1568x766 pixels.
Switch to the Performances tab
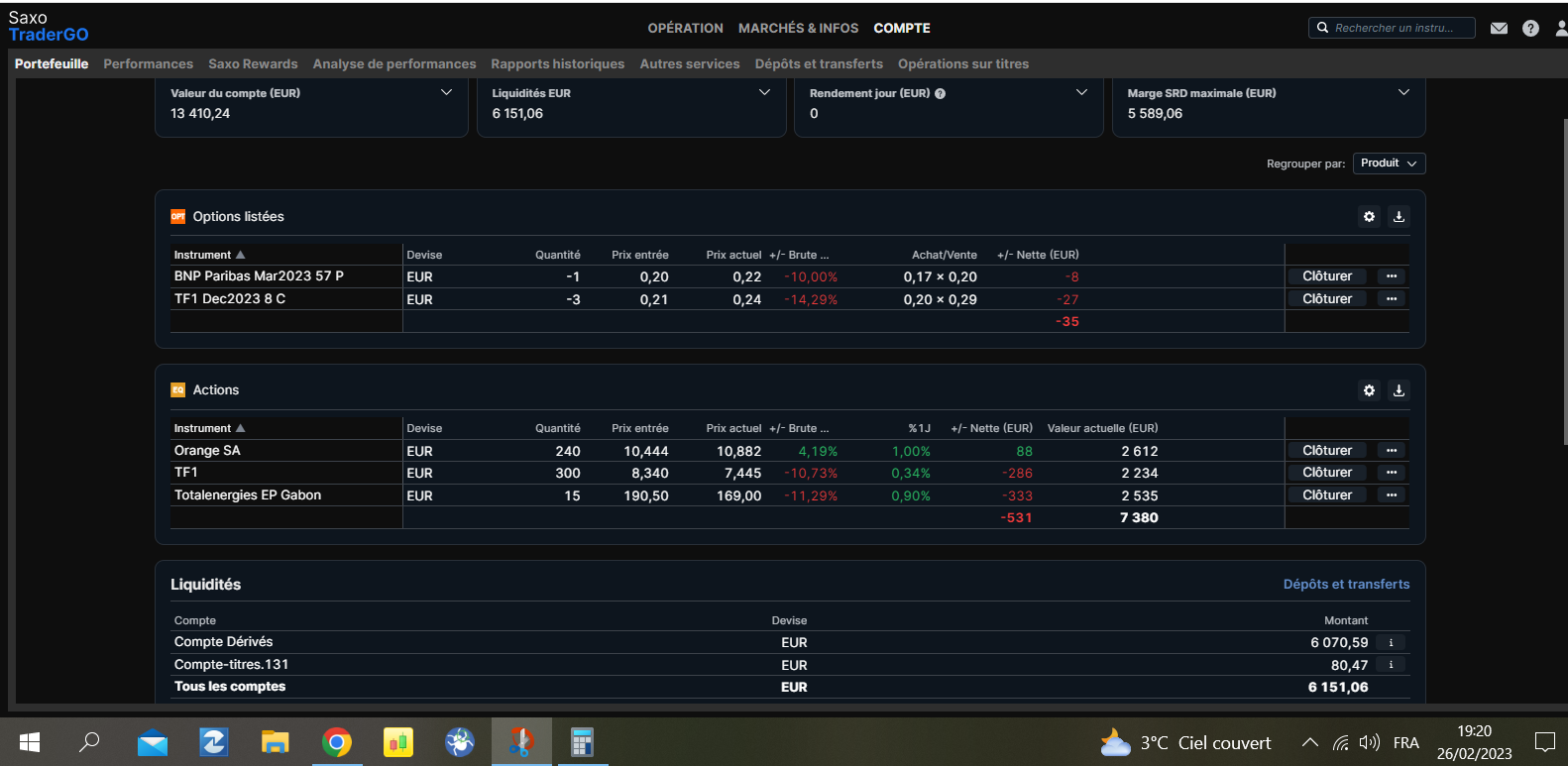[x=148, y=64]
